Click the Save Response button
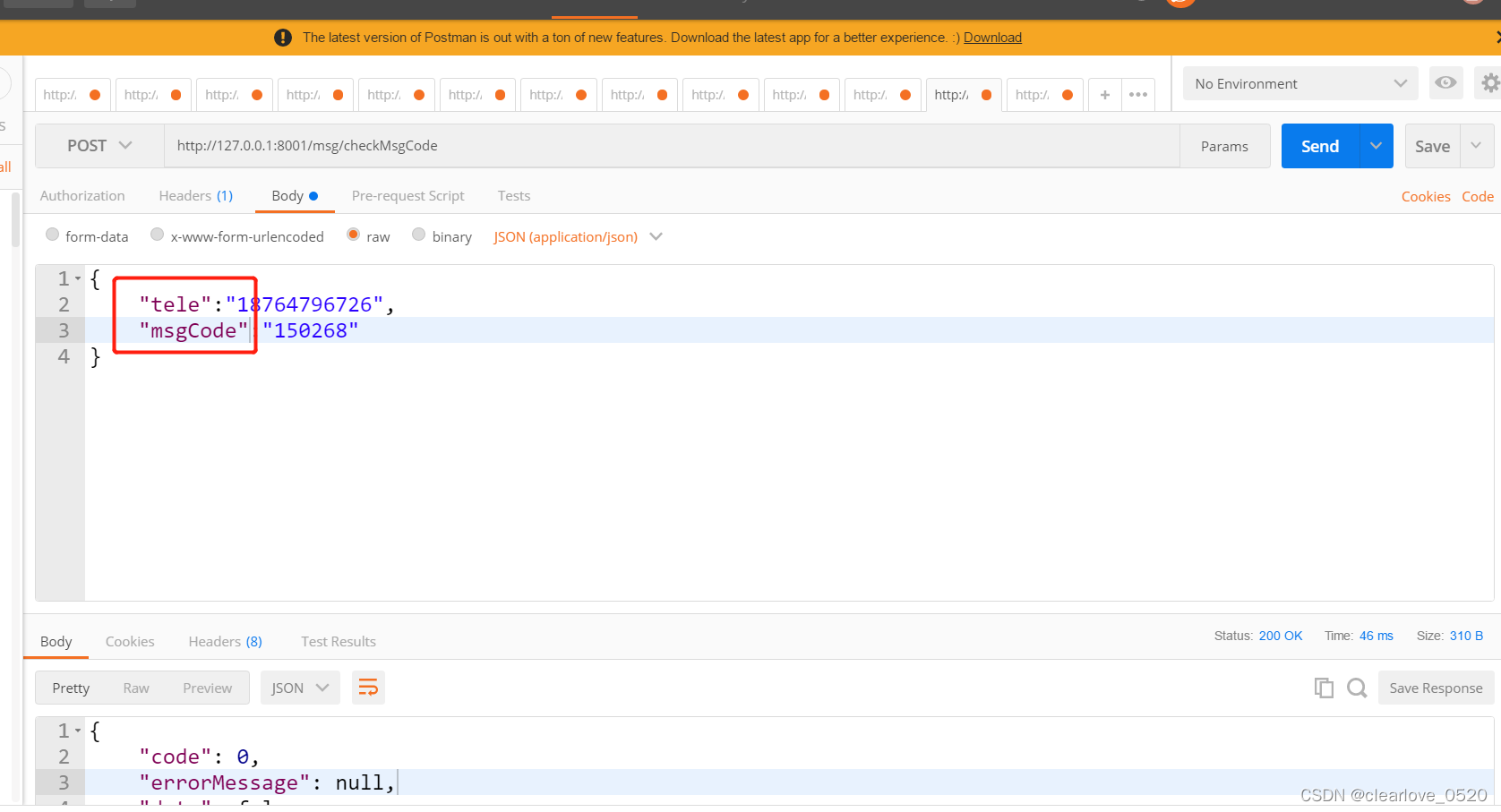Screen dimensions: 1501x812 (1436, 688)
